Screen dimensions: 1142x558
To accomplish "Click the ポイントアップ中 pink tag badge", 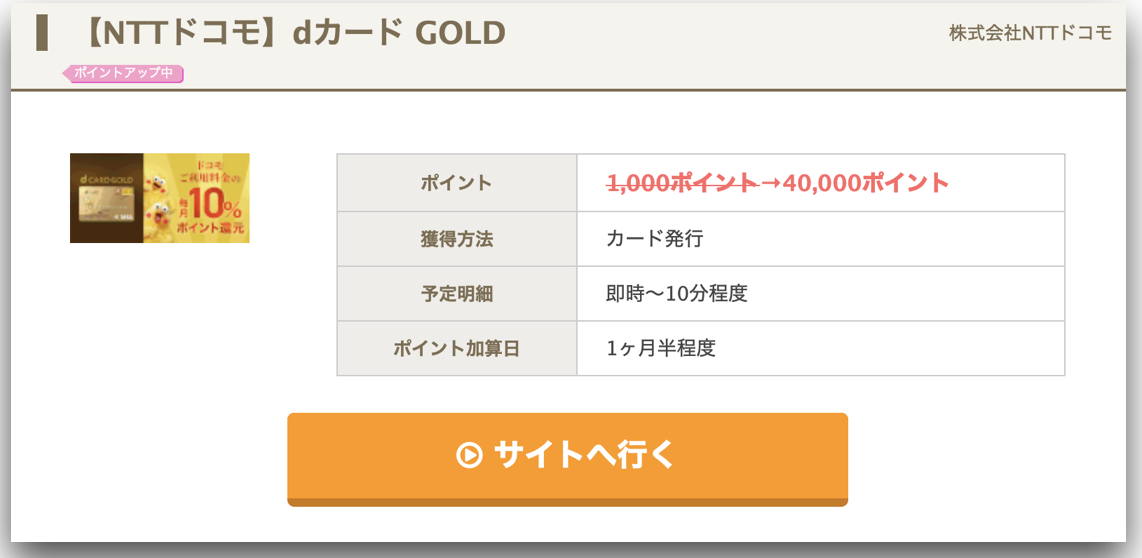I will coord(122,73).
